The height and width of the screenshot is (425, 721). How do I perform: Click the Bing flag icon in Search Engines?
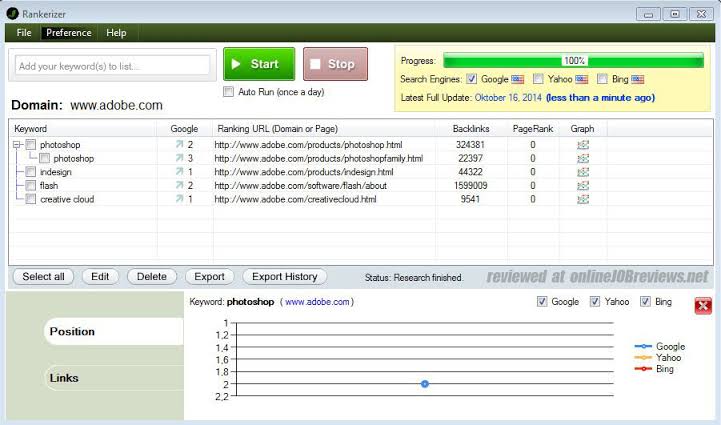(637, 79)
